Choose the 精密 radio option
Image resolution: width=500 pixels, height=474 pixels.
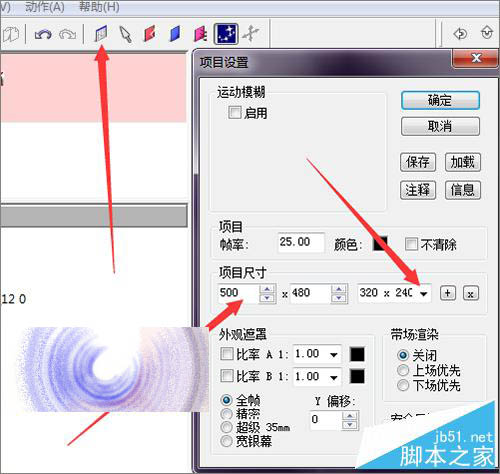(226, 414)
